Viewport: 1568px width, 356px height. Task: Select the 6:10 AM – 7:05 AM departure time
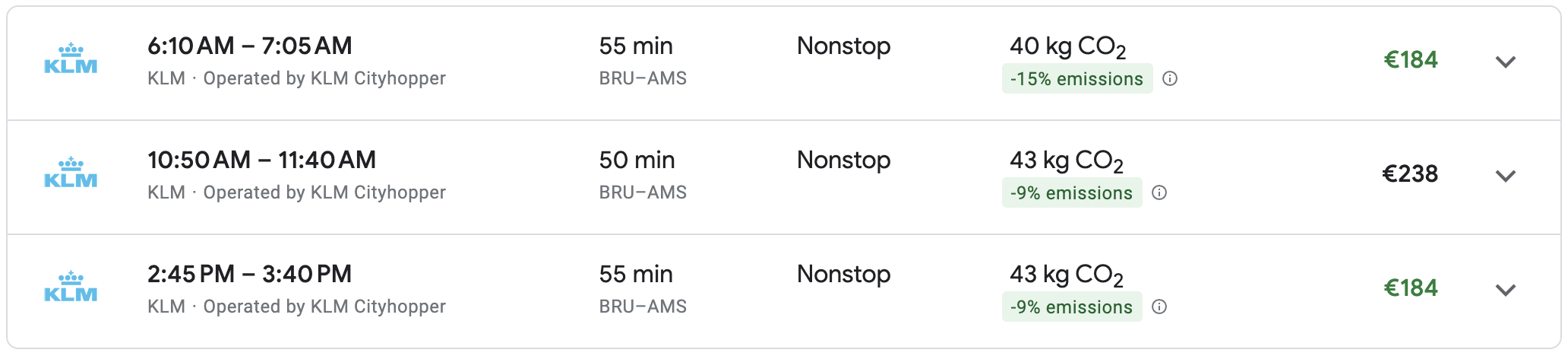click(249, 46)
